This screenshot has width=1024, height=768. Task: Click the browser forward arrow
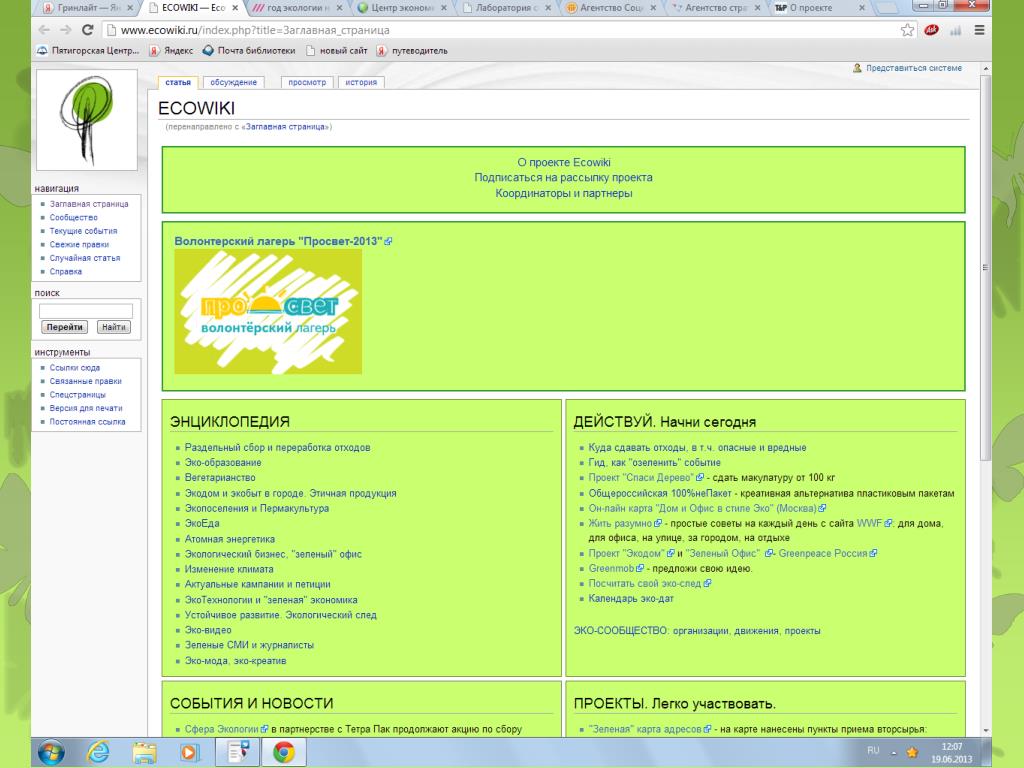tap(65, 30)
